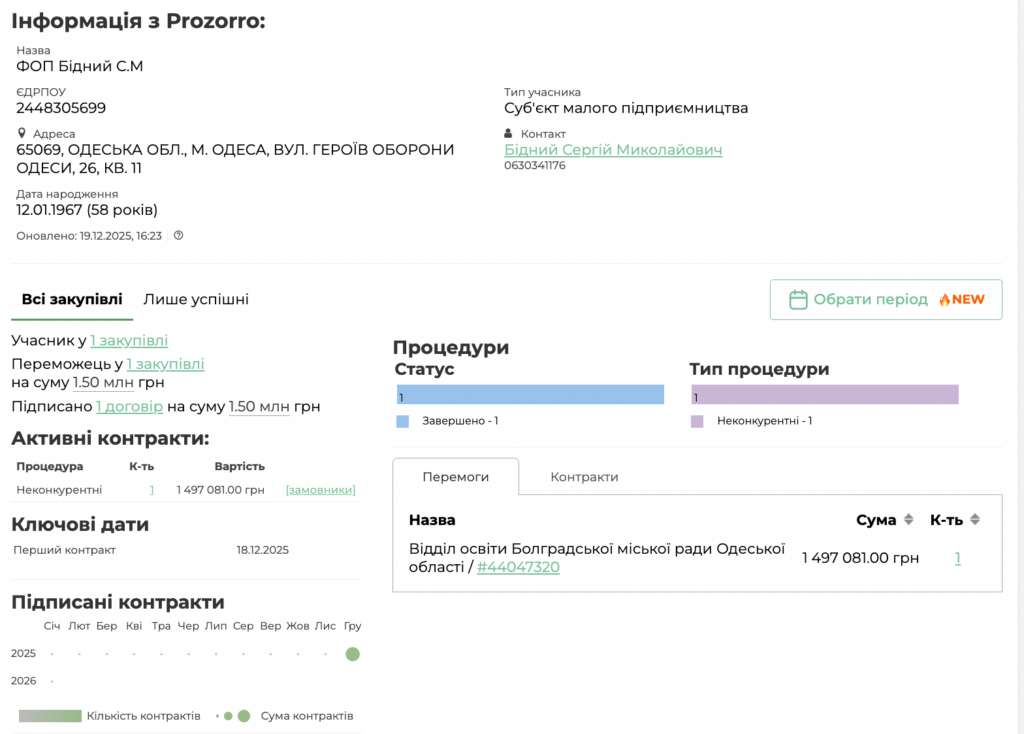The width and height of the screenshot is (1024, 734).
Task: Sort table by Сума column arrows
Action: [908, 520]
